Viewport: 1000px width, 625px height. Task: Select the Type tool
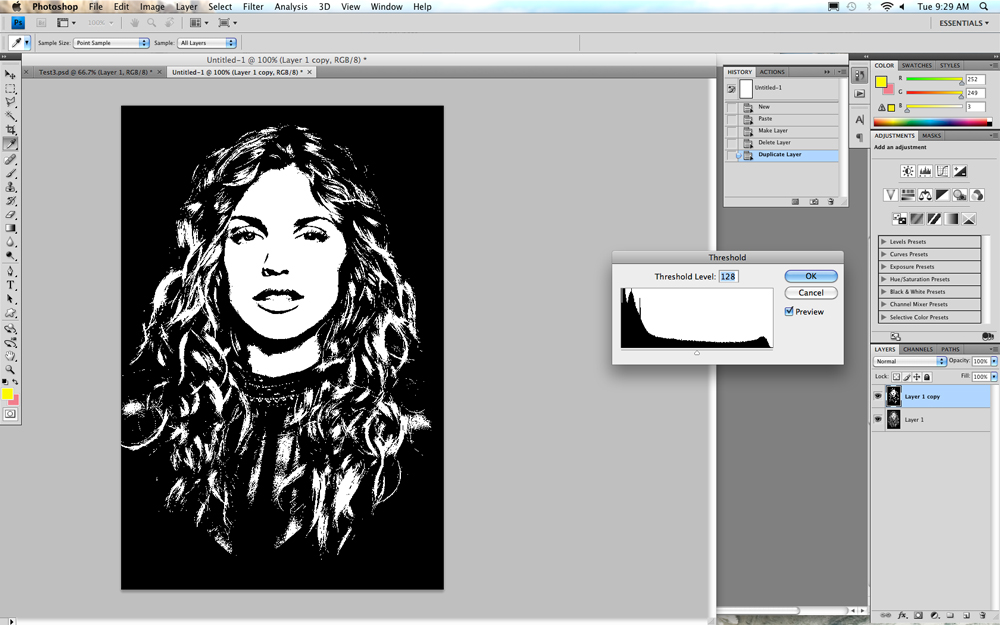10,285
